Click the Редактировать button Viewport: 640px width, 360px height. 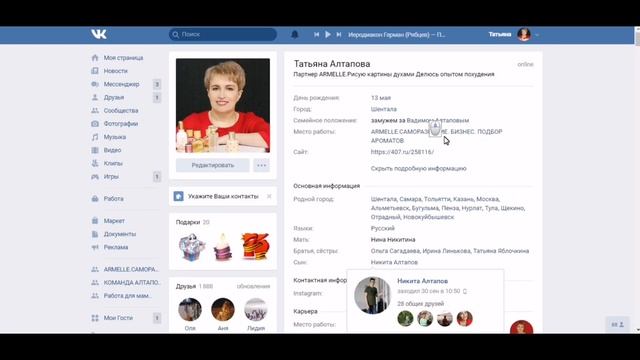(213, 165)
